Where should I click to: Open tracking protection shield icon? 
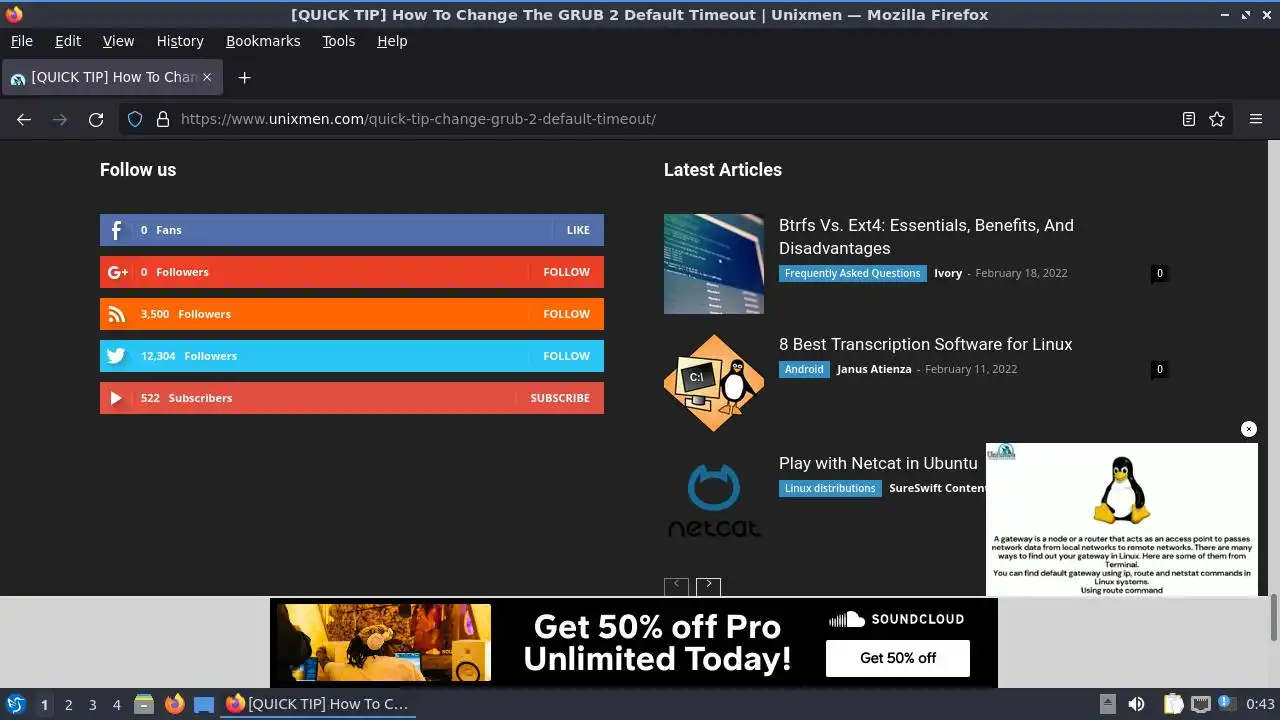[135, 119]
